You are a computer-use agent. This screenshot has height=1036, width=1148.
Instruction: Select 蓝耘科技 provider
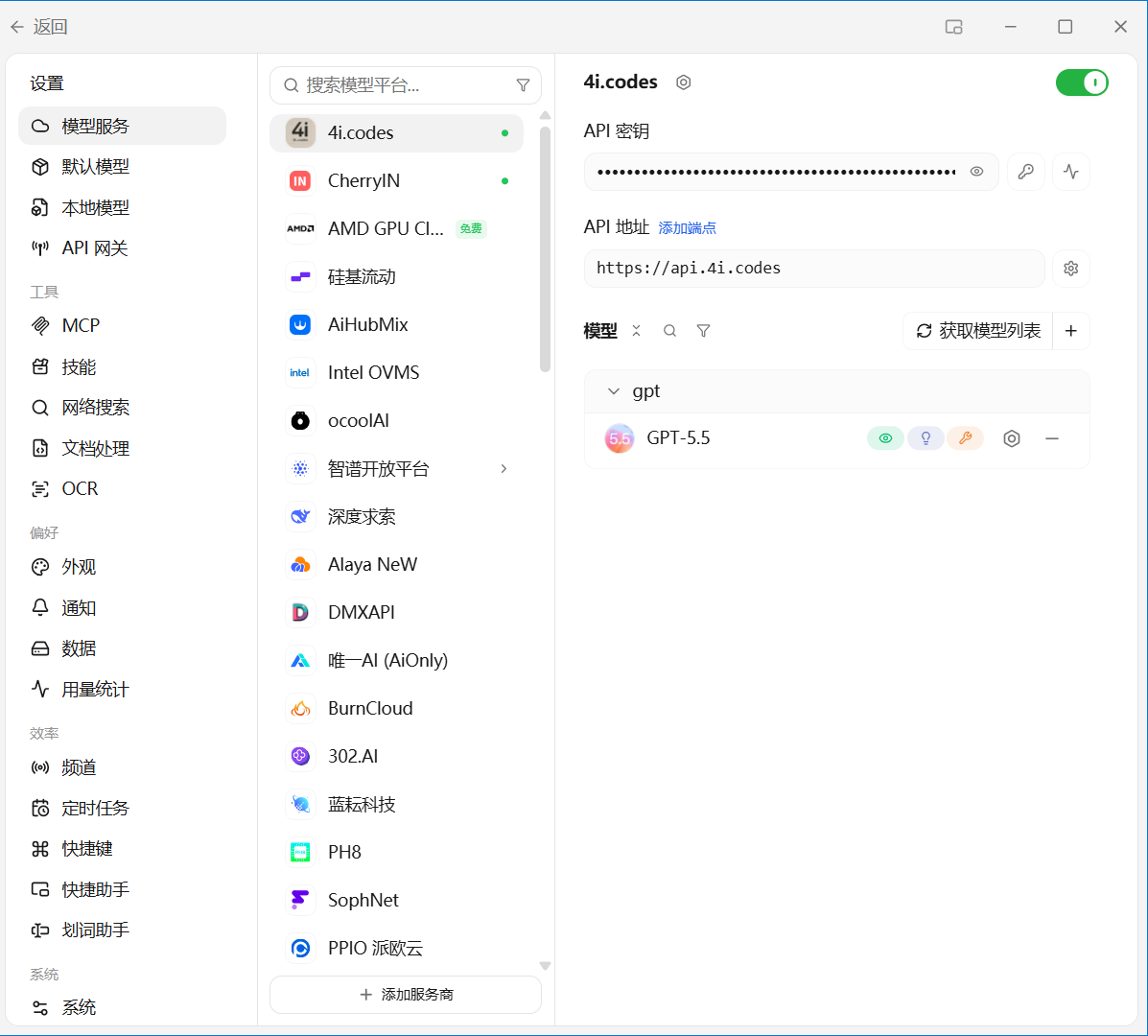tap(396, 805)
